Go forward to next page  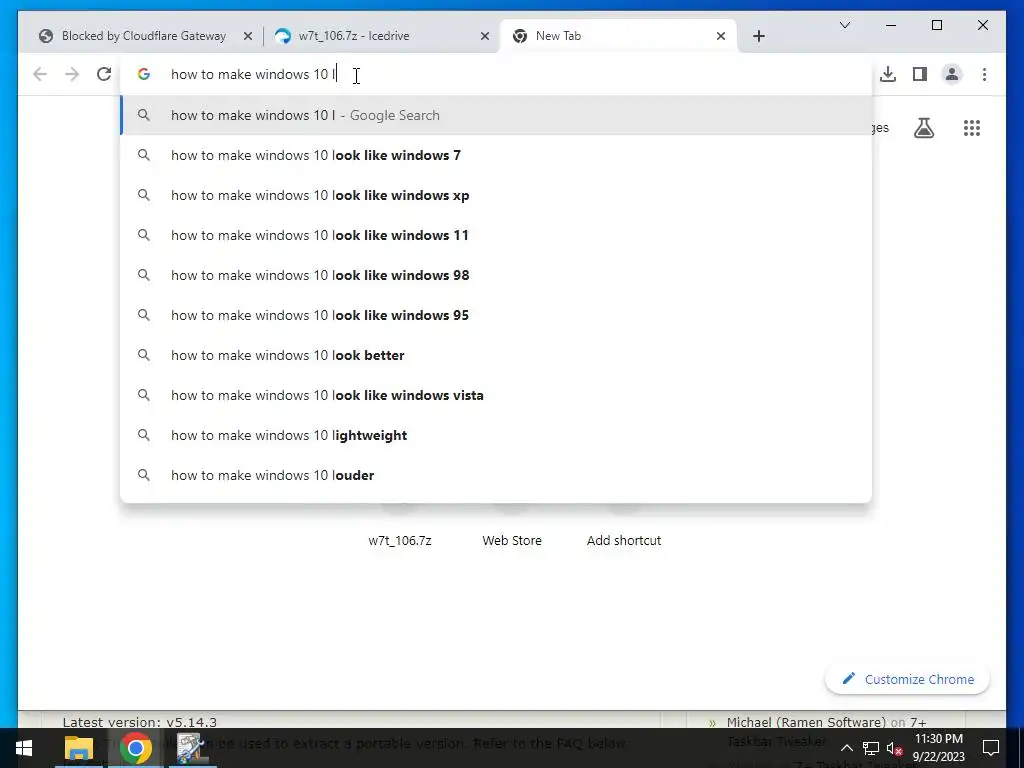click(72, 74)
